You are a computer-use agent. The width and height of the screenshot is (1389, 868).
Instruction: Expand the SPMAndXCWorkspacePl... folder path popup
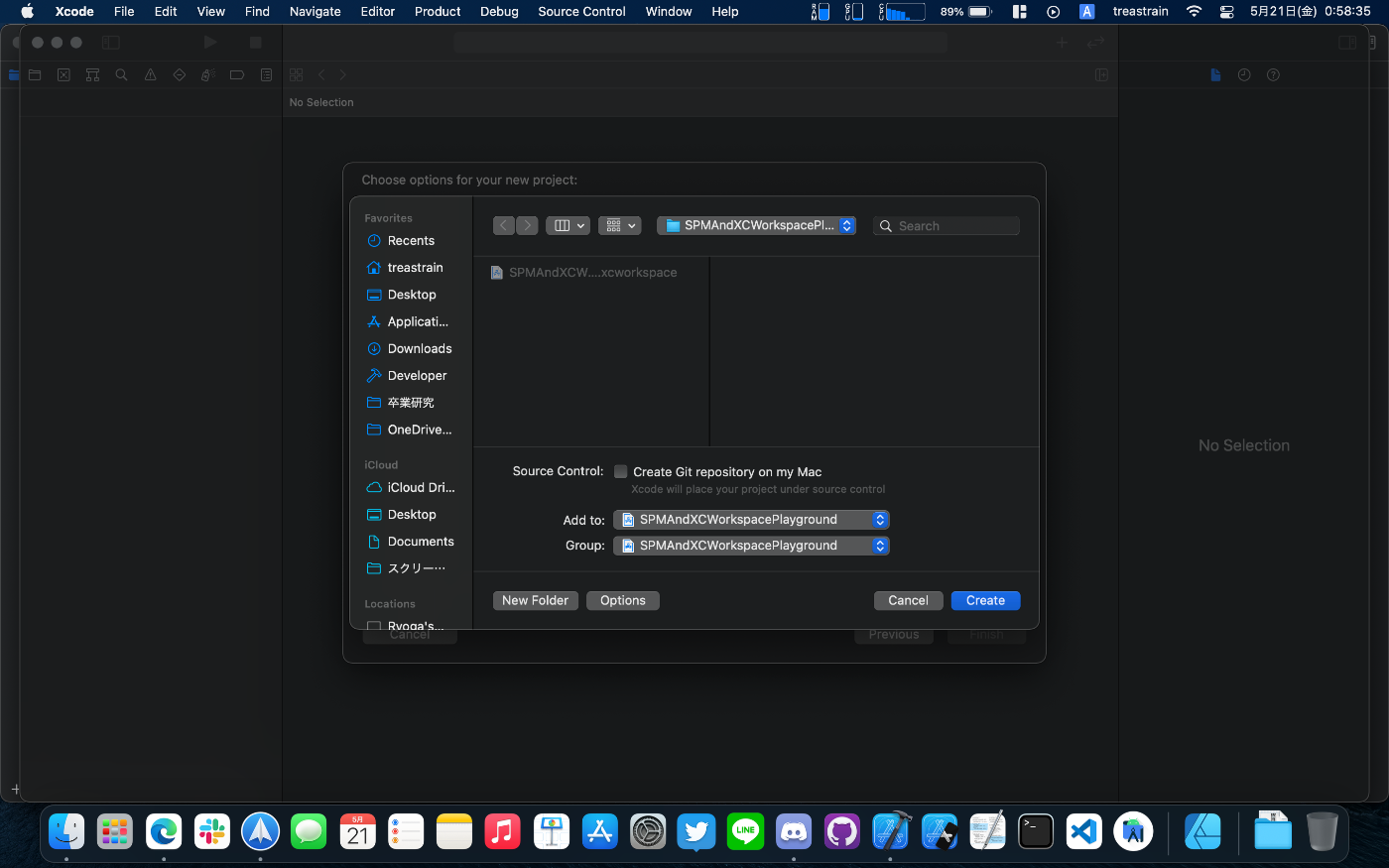coord(756,226)
